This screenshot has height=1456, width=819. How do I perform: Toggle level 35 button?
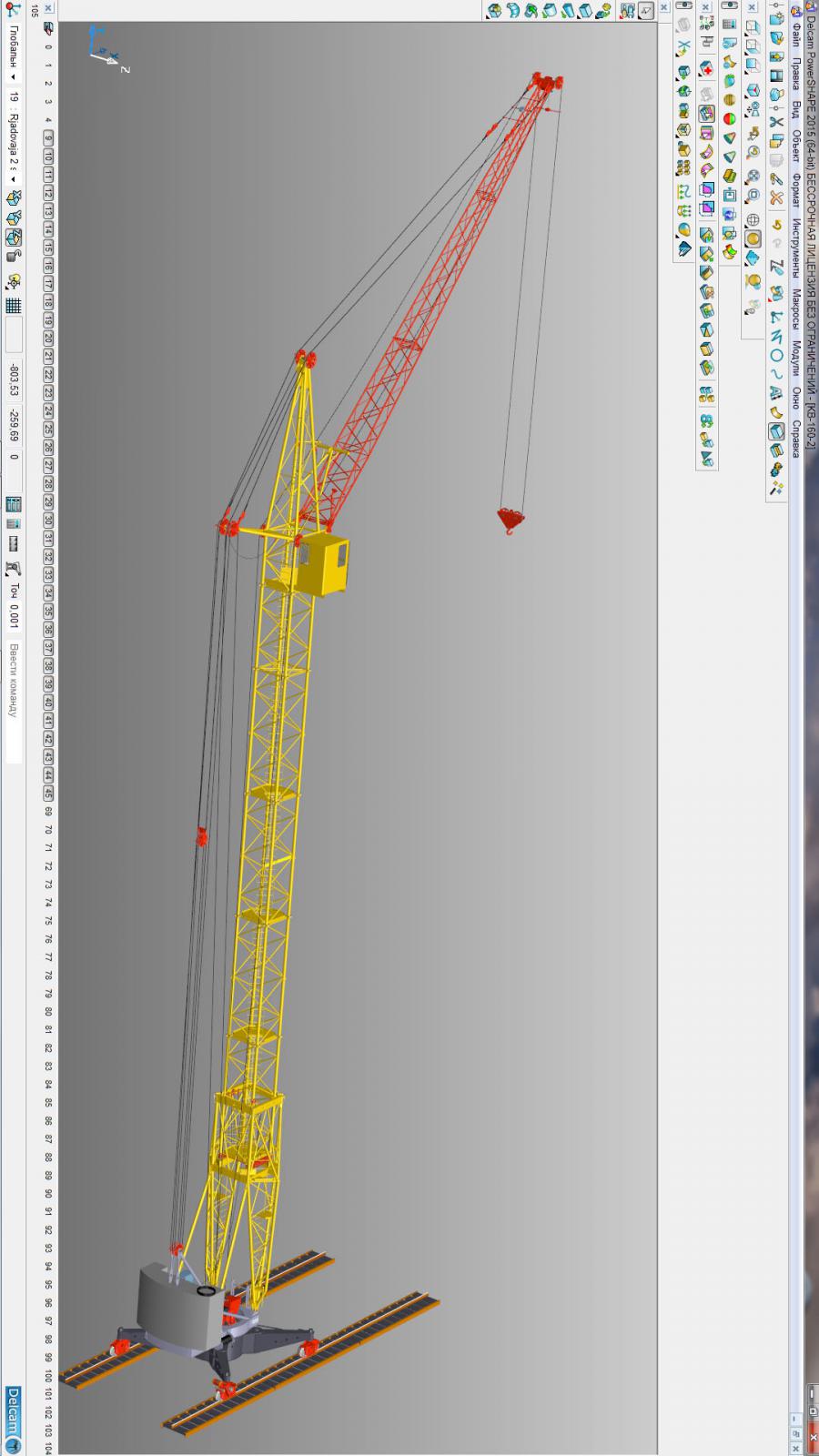[x=47, y=611]
